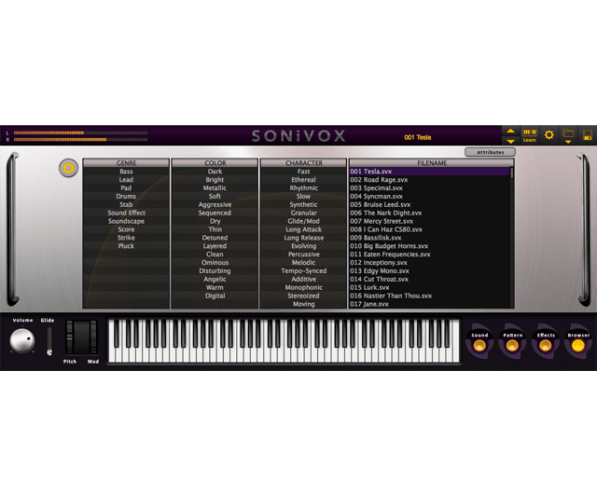Select the Ethereal character filter

(x=303, y=179)
